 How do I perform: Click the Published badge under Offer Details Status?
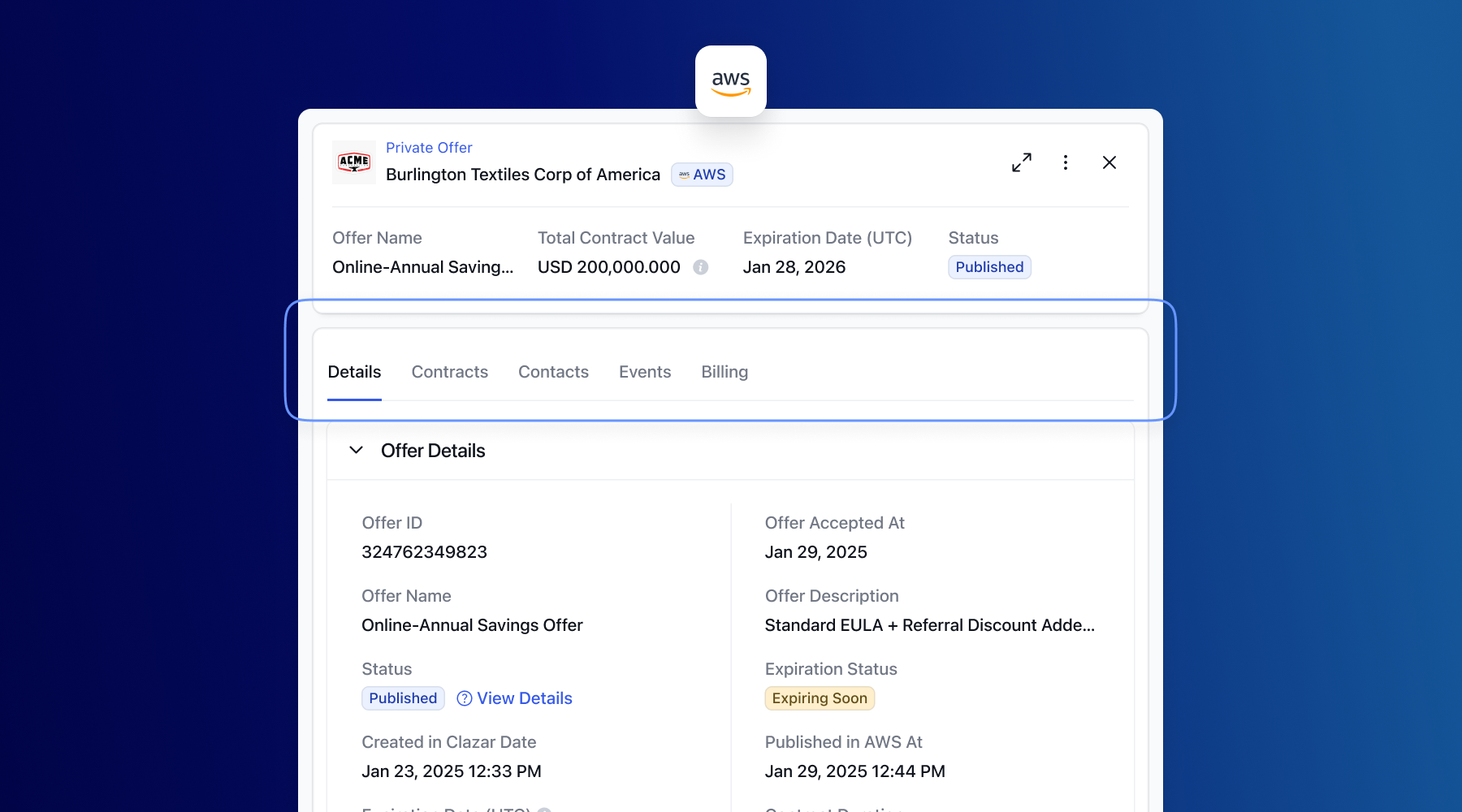(403, 698)
